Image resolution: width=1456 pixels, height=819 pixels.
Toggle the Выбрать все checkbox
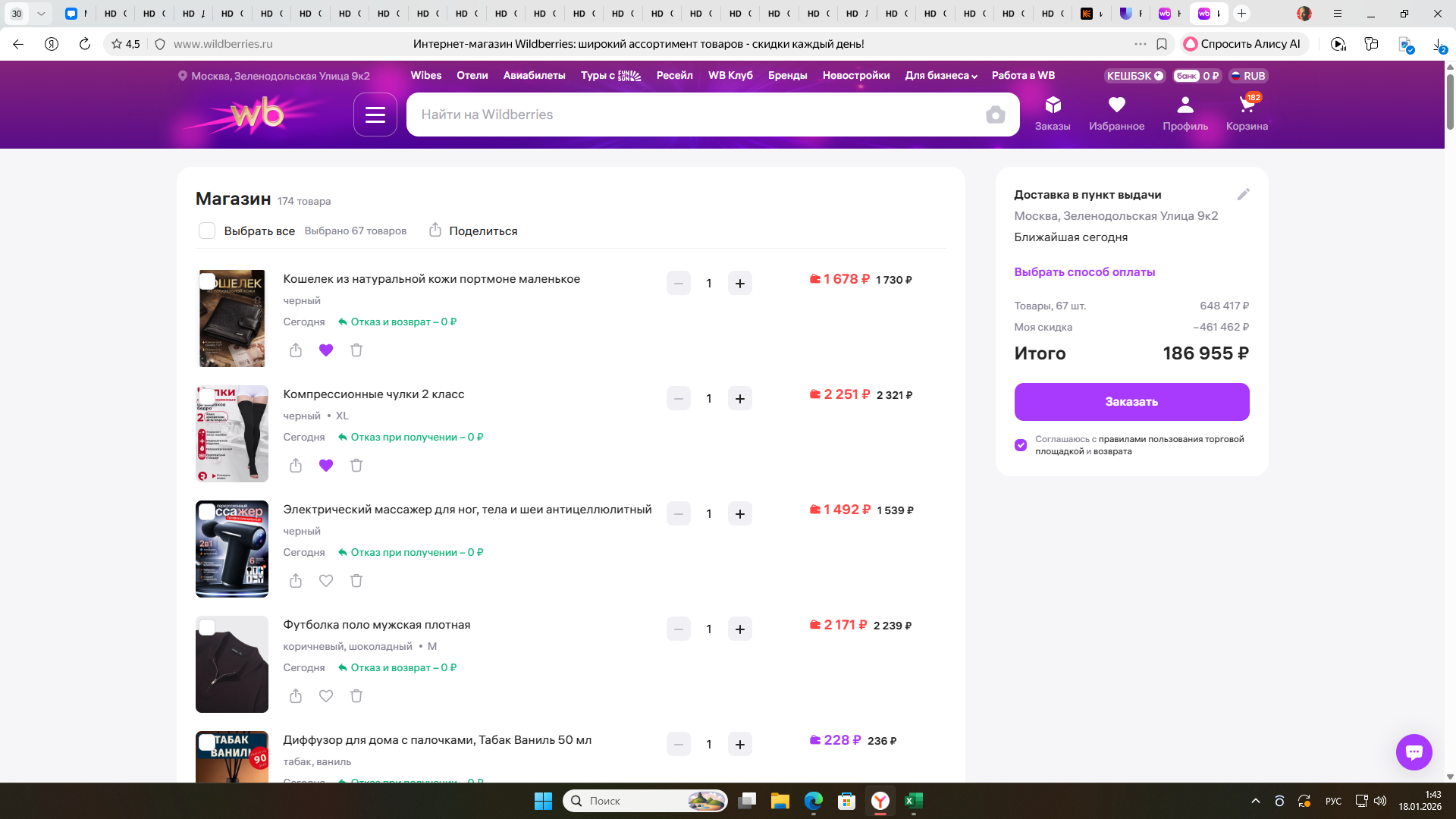coord(207,231)
